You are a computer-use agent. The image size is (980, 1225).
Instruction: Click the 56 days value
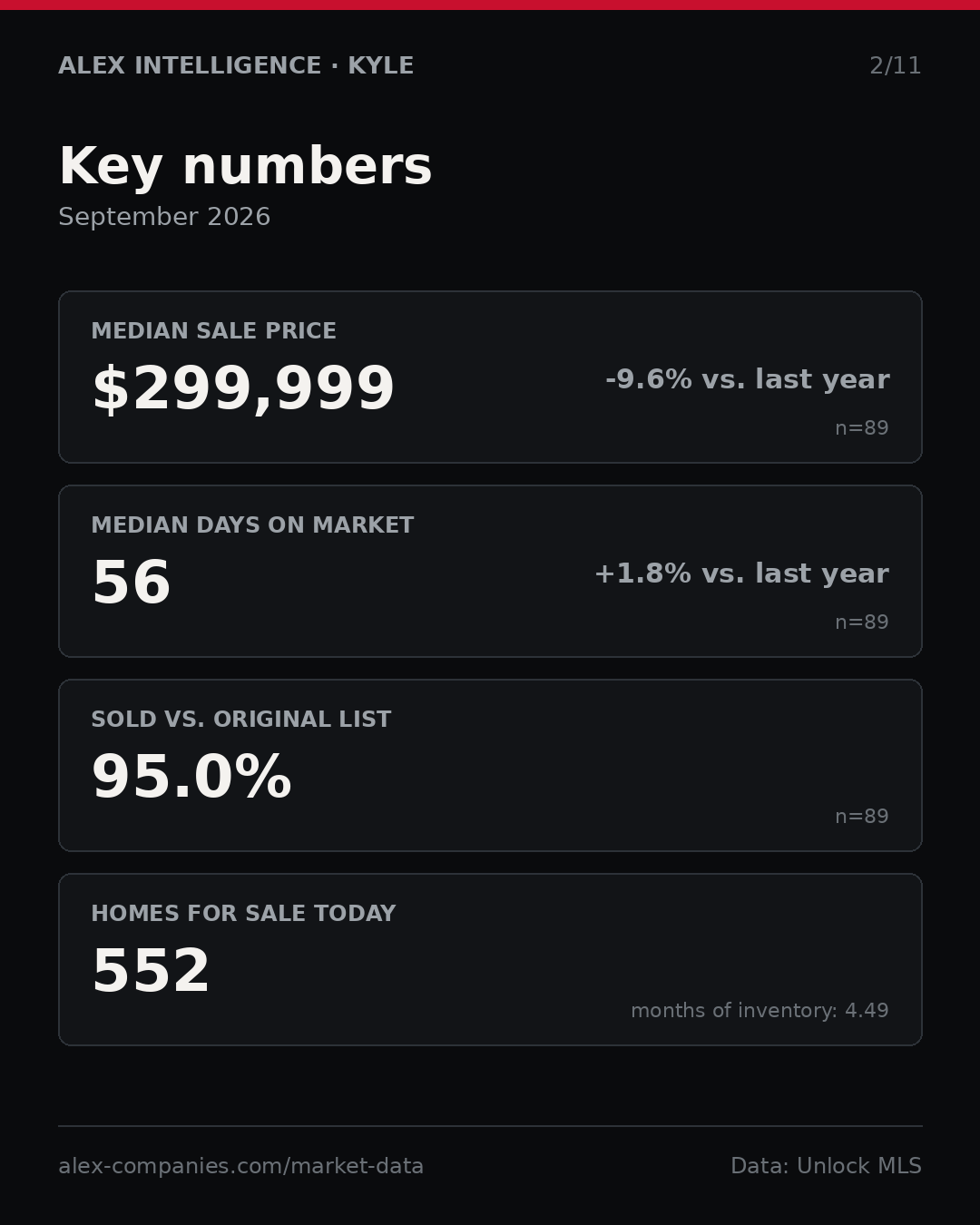pyautogui.click(x=132, y=583)
